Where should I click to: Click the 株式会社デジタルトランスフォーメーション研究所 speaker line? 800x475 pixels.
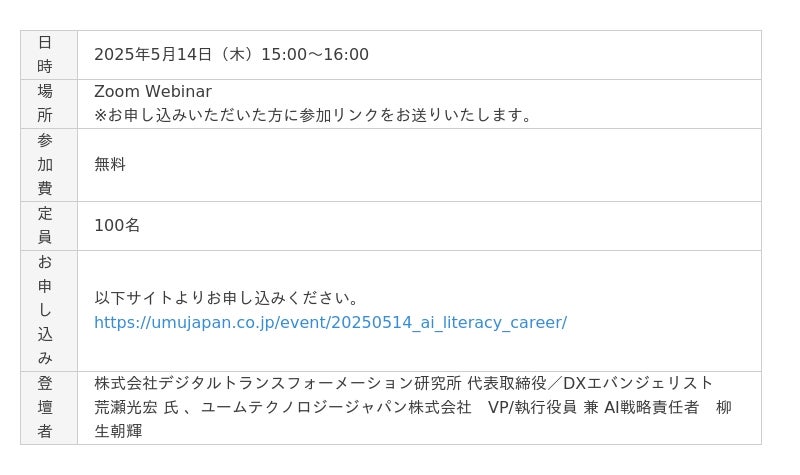coord(278,383)
